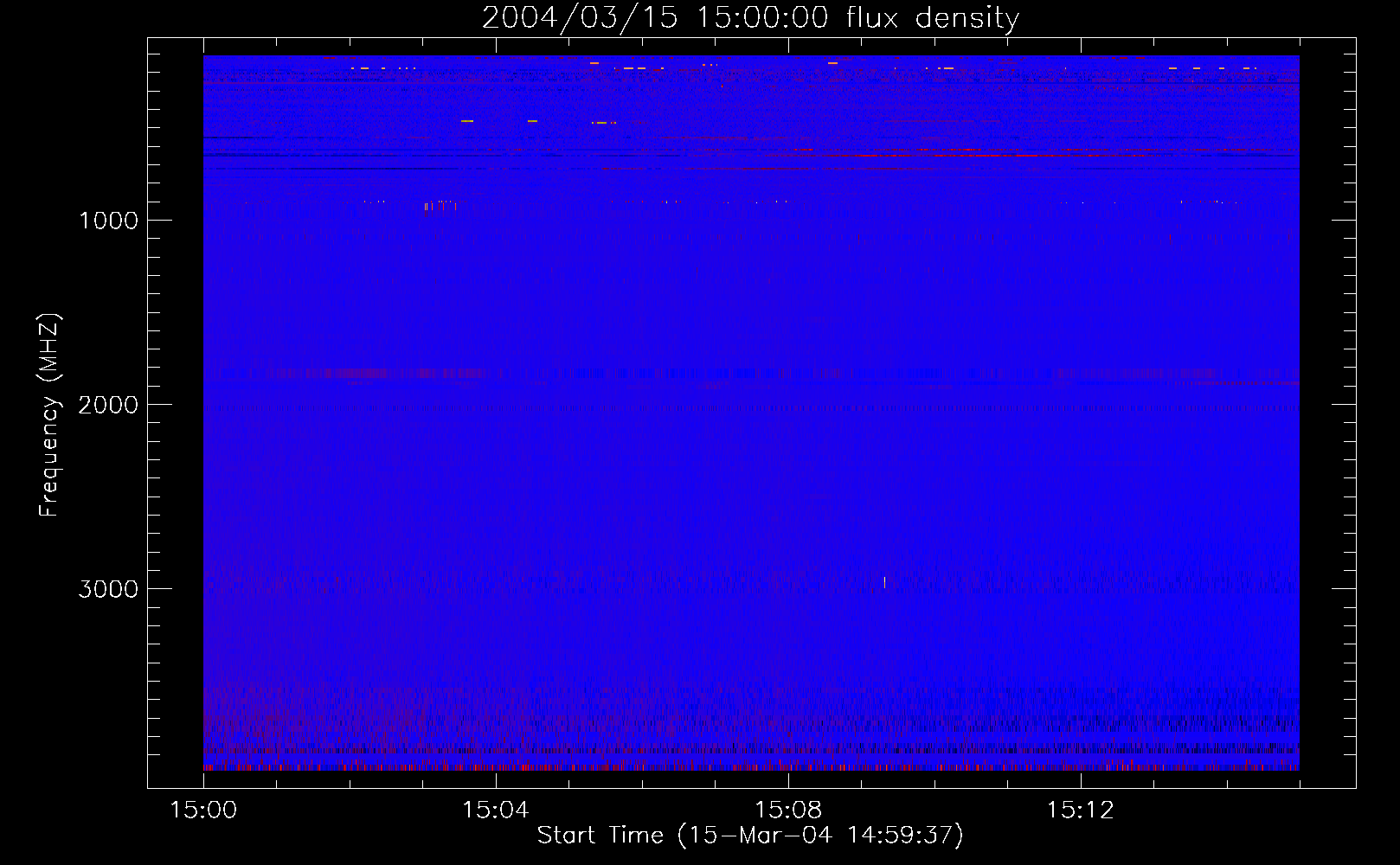The height and width of the screenshot is (865, 1400).
Task: Click the 'Start Time (15-Mar-04 14:59:37)' label
Action: [x=750, y=836]
